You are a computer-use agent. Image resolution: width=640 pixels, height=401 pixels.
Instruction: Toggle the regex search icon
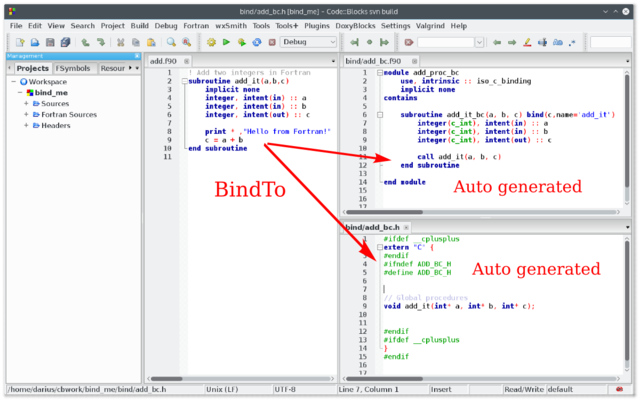tap(572, 42)
